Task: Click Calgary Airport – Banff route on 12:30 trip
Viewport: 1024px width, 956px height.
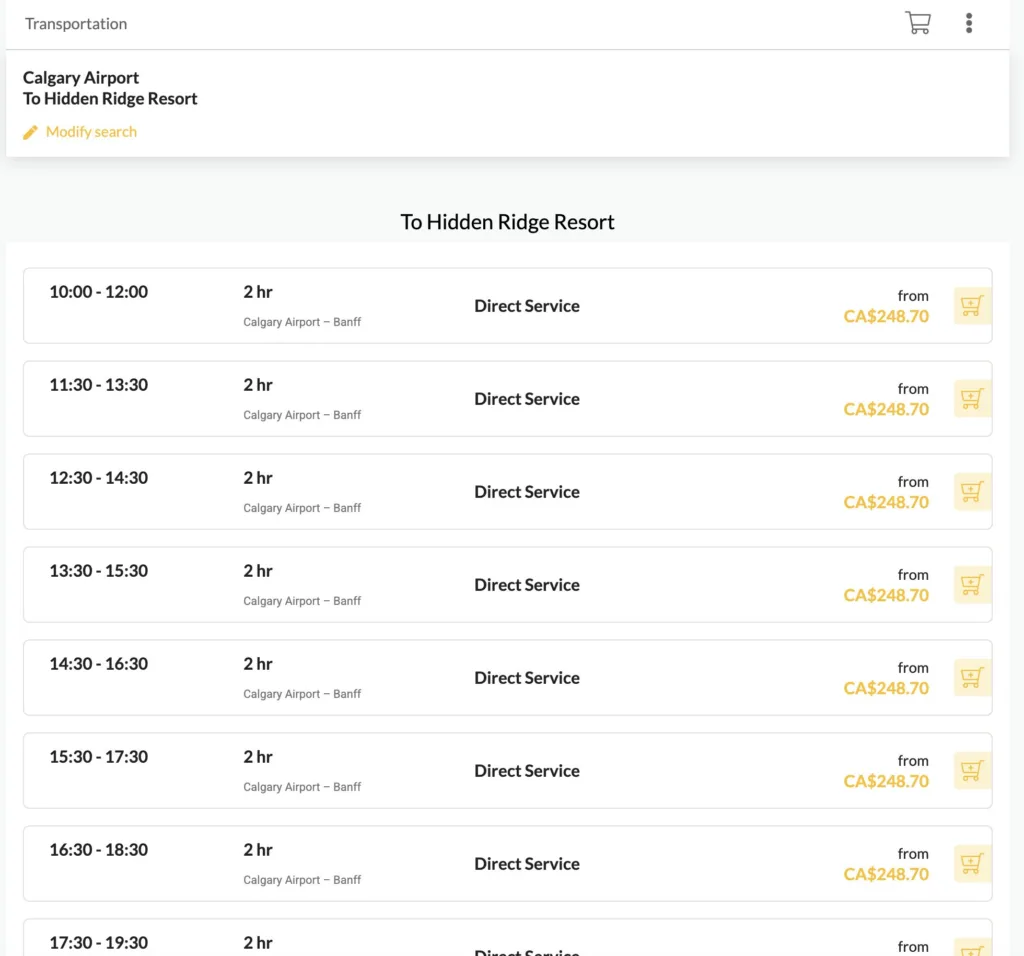Action: [302, 508]
